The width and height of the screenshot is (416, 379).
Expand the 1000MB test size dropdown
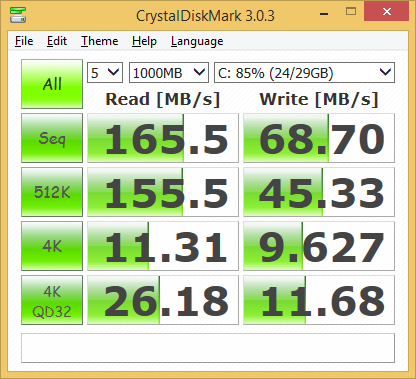[169, 72]
